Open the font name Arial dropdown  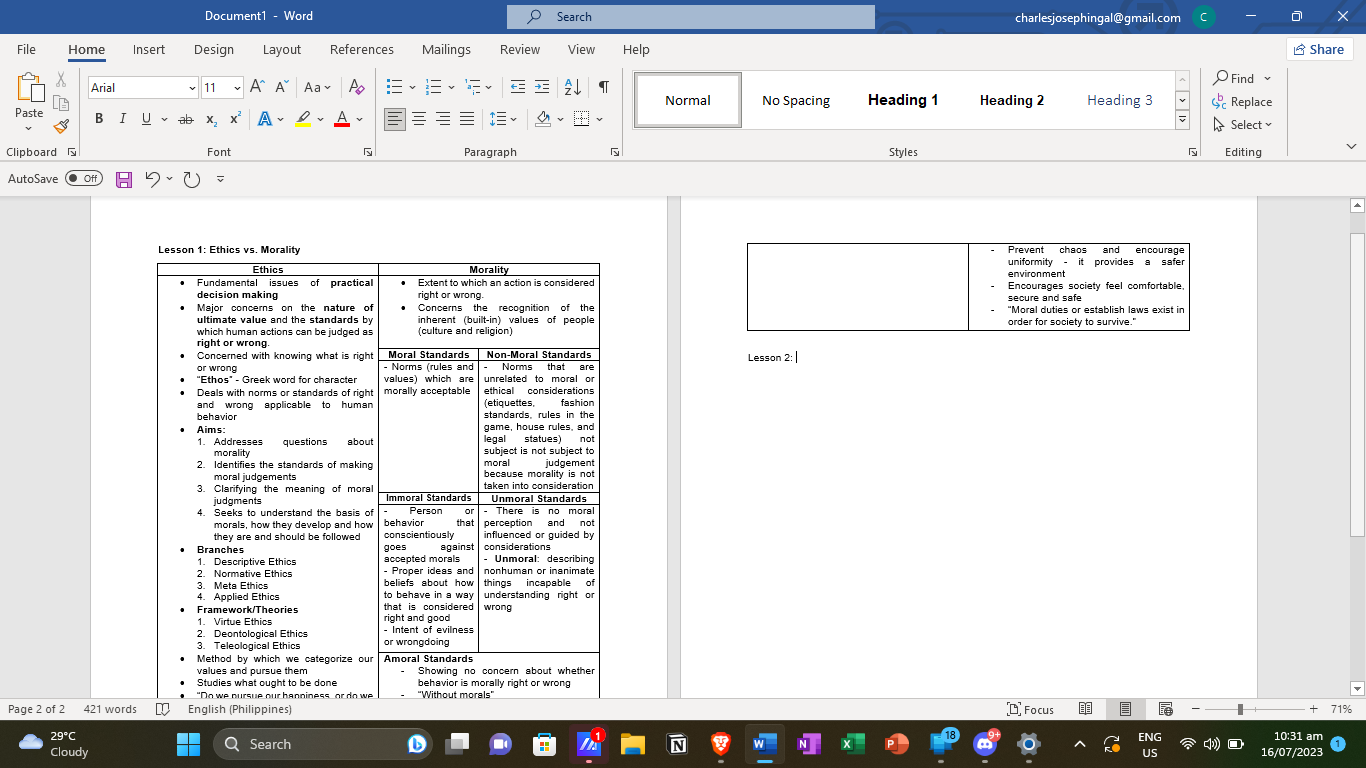192,88
